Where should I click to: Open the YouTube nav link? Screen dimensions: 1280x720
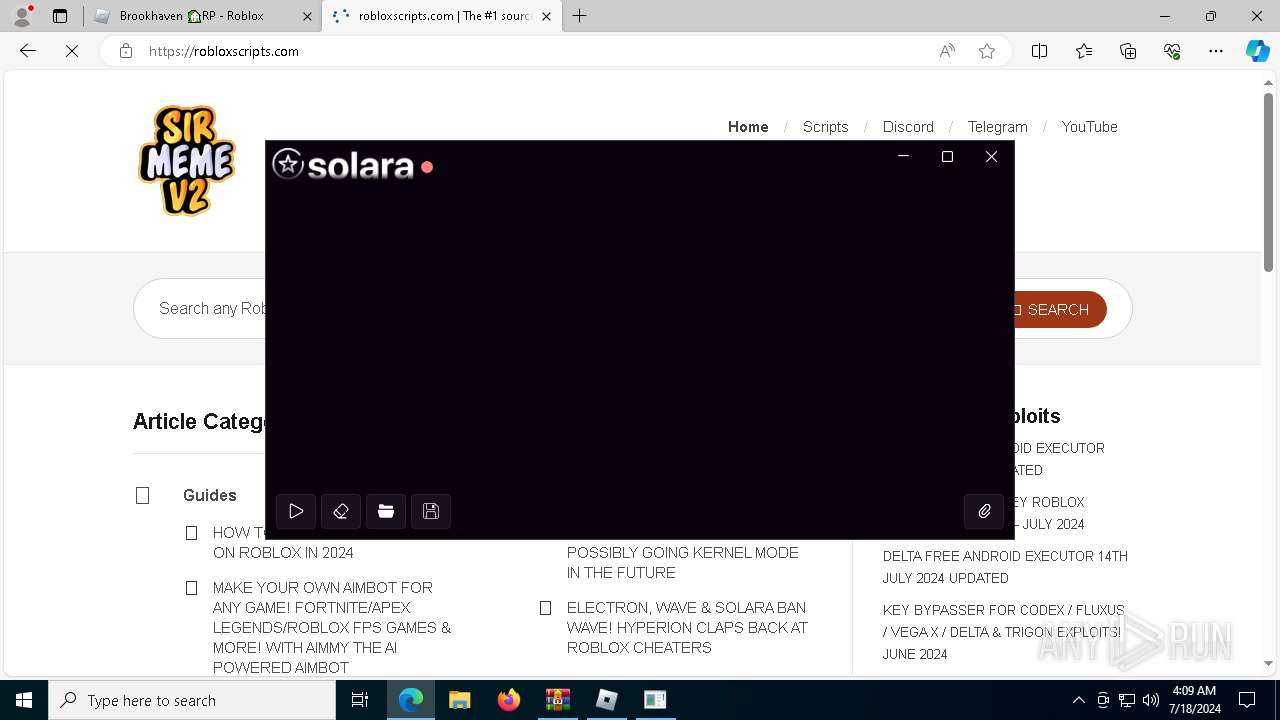tap(1089, 127)
